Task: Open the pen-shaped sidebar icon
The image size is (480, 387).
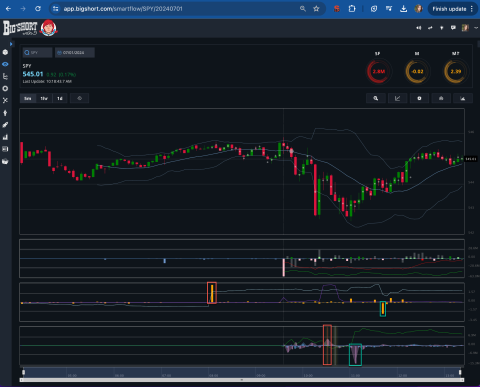Action: 5,125
